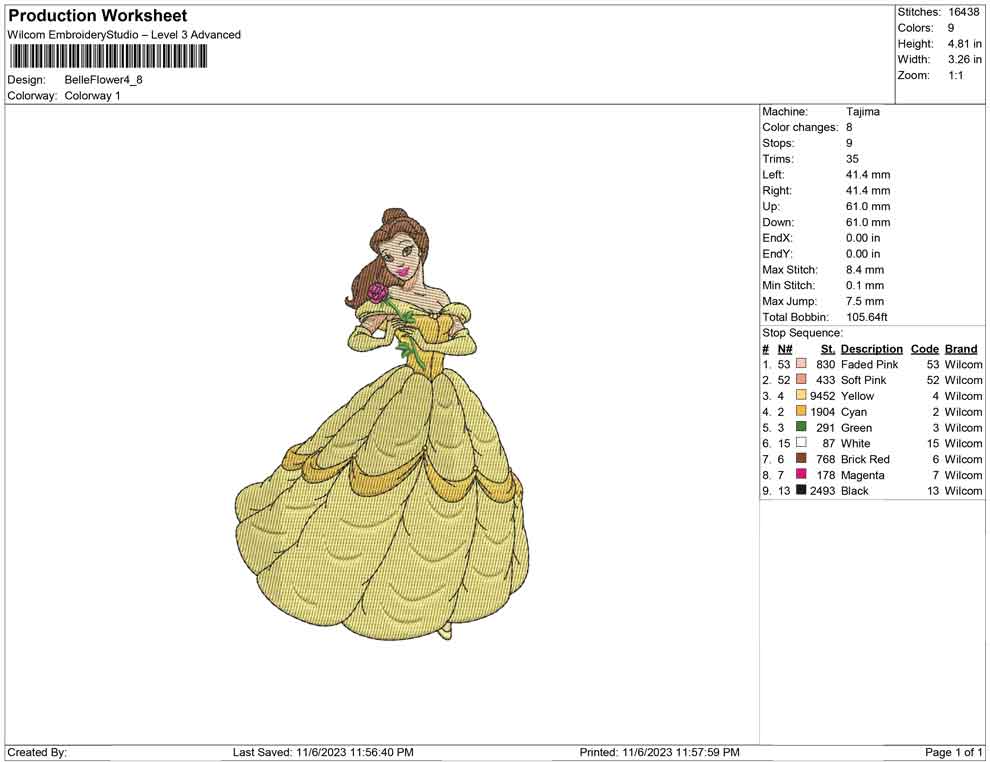Screen dimensions: 990x762
Task: Click the Machine value Tajima
Action: [x=863, y=112]
